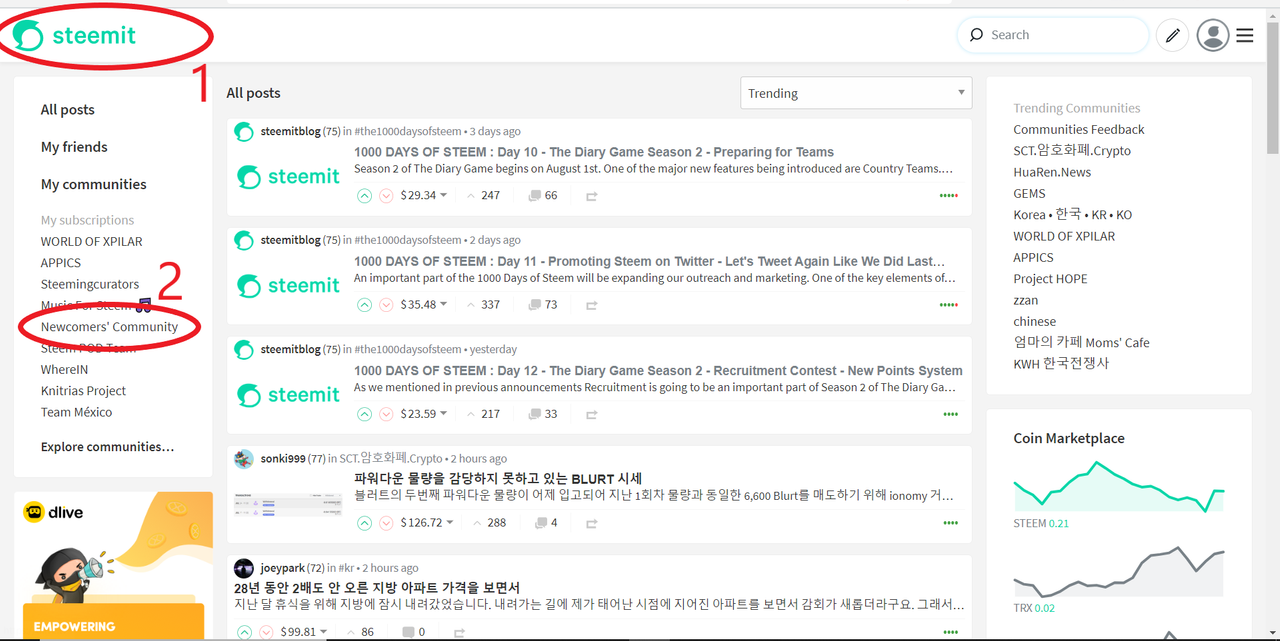Screen dimensions: 1280x641
Task: Click the TRX price chart
Action: click(1118, 572)
